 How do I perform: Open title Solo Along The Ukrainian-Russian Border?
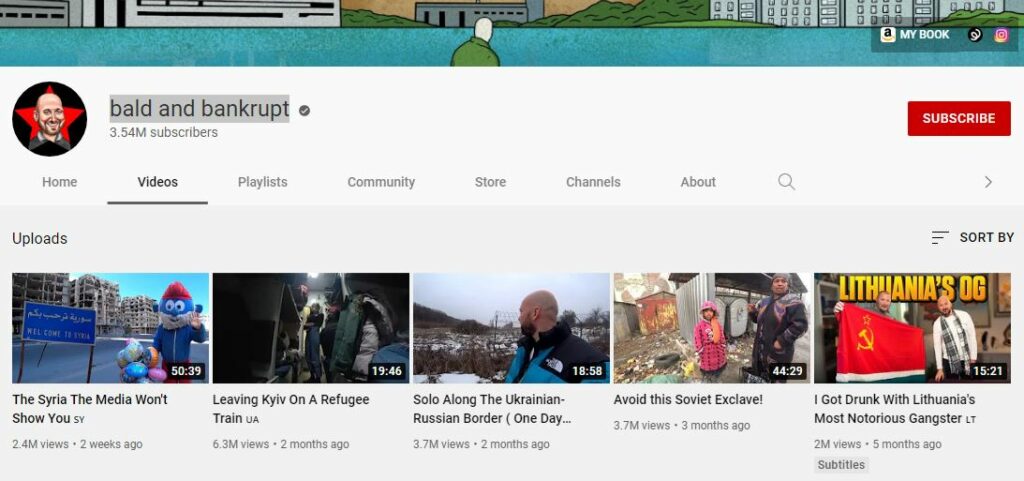pos(492,409)
